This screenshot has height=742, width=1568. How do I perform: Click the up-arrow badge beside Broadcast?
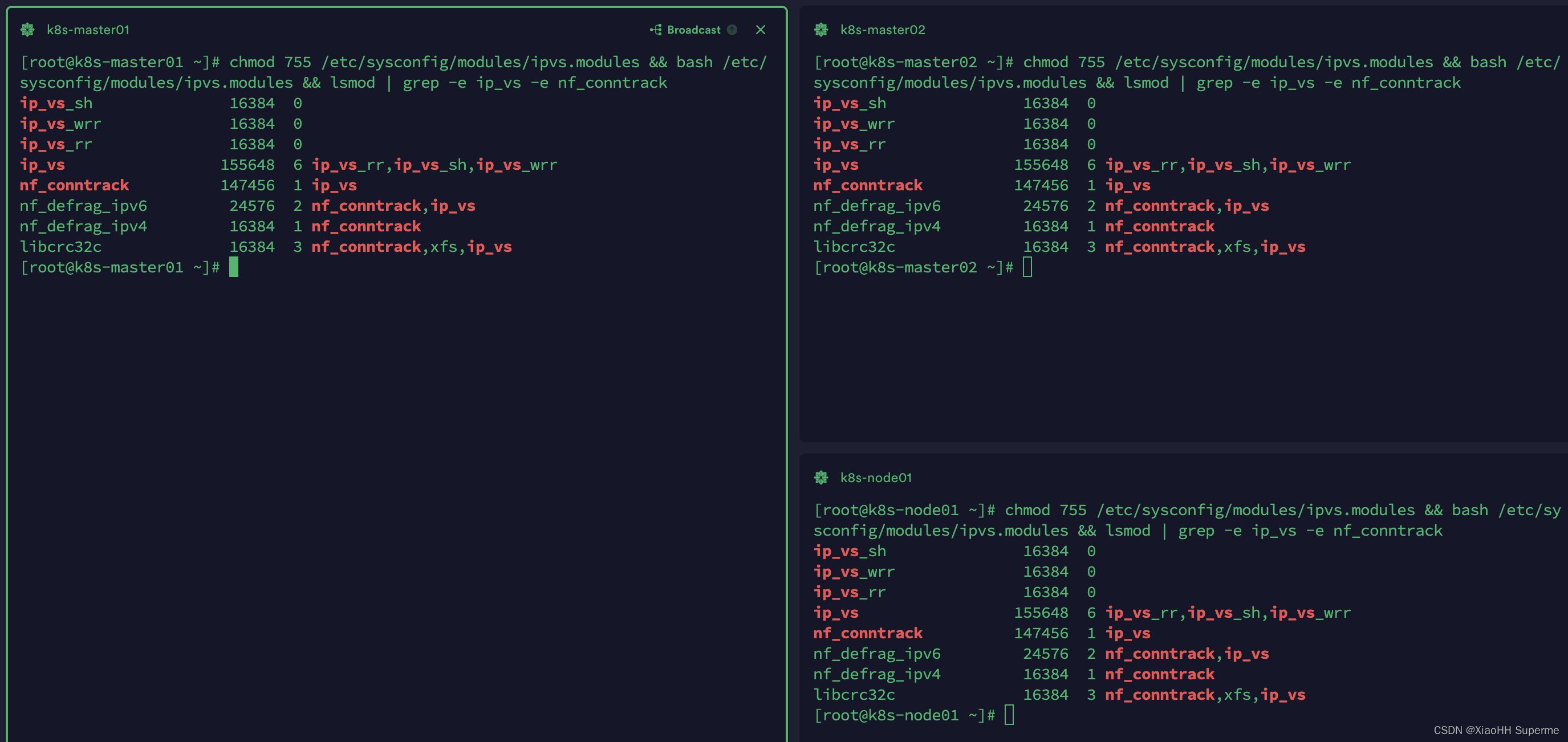tap(732, 30)
